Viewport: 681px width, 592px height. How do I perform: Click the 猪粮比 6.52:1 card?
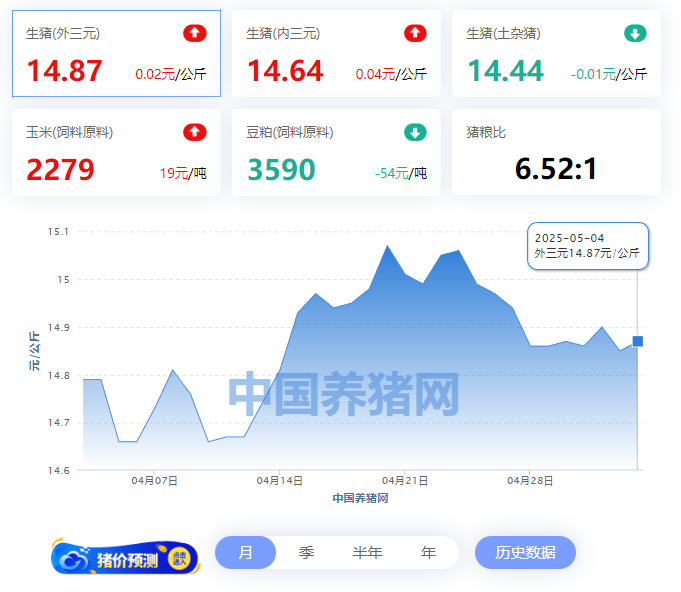pyautogui.click(x=556, y=152)
